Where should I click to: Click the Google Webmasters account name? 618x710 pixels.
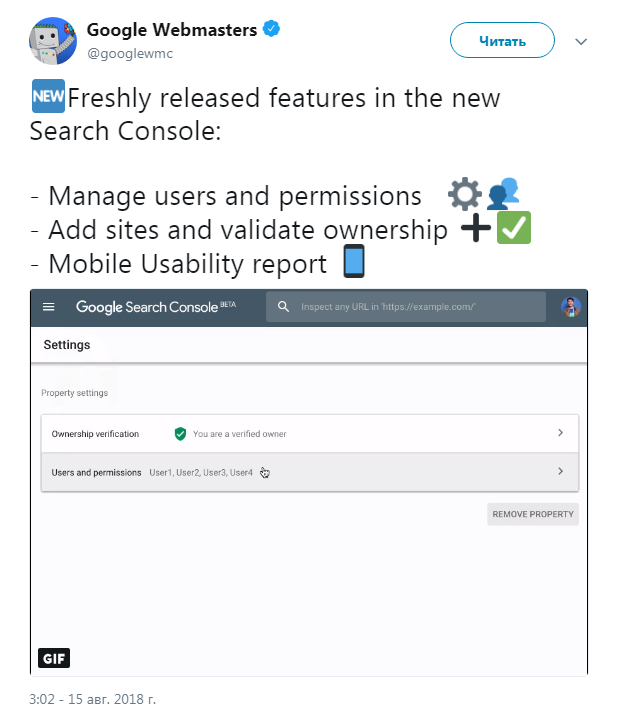[173, 30]
